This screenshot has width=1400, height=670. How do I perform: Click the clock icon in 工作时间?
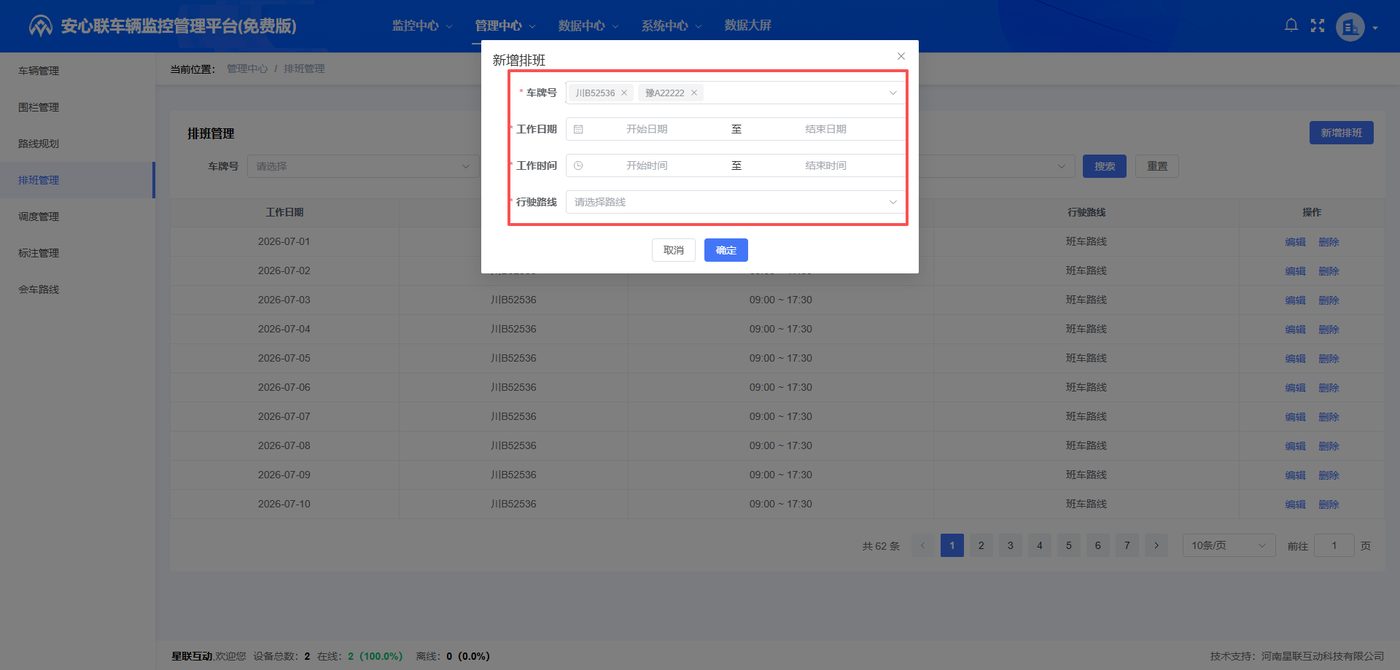pos(578,165)
